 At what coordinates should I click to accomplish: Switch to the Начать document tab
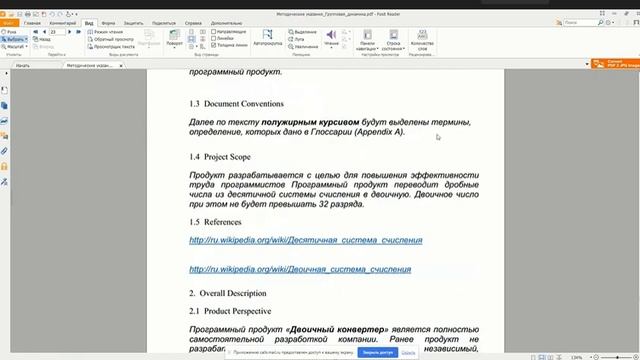coord(23,65)
